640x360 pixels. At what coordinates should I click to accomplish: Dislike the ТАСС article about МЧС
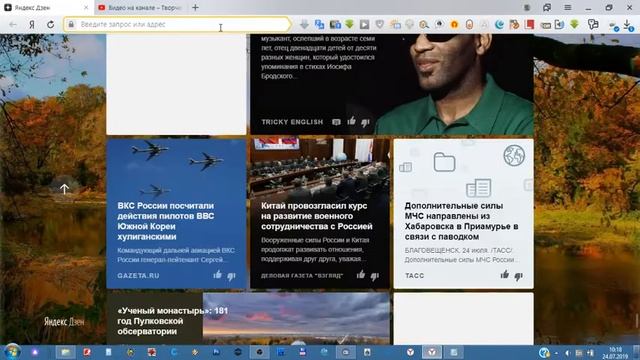pyautogui.click(x=519, y=276)
